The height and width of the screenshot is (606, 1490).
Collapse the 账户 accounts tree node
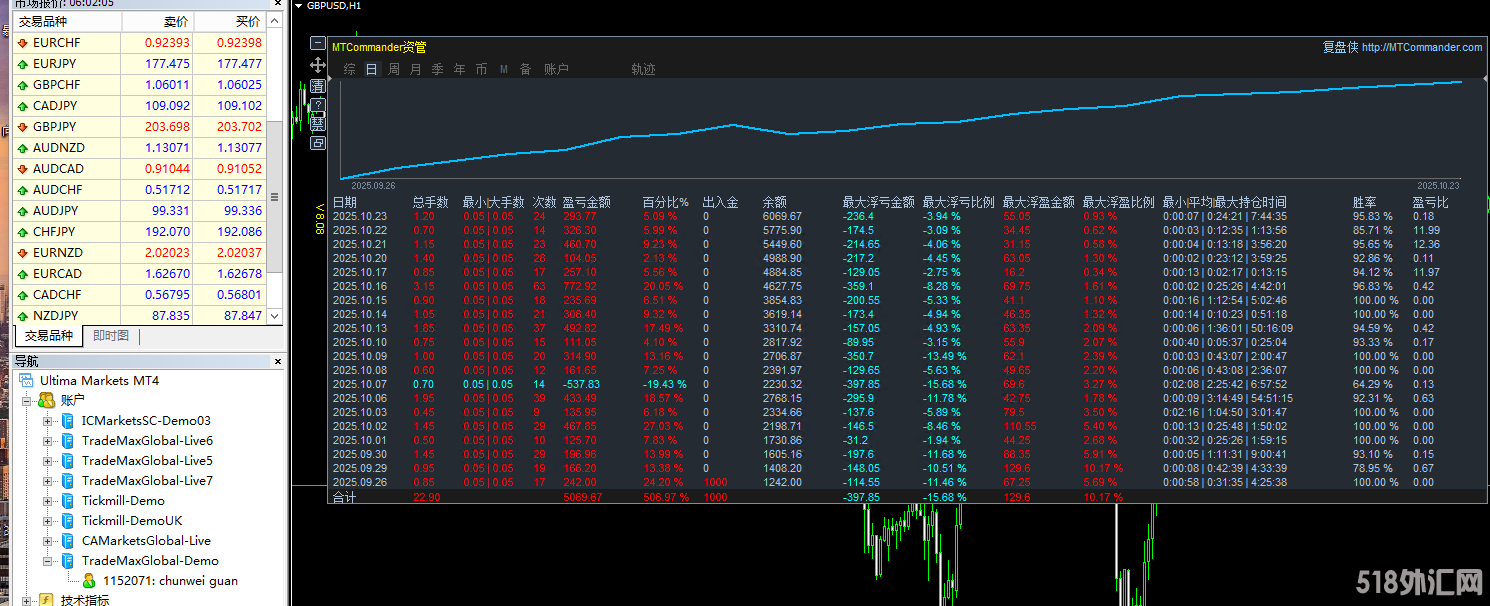click(27, 401)
